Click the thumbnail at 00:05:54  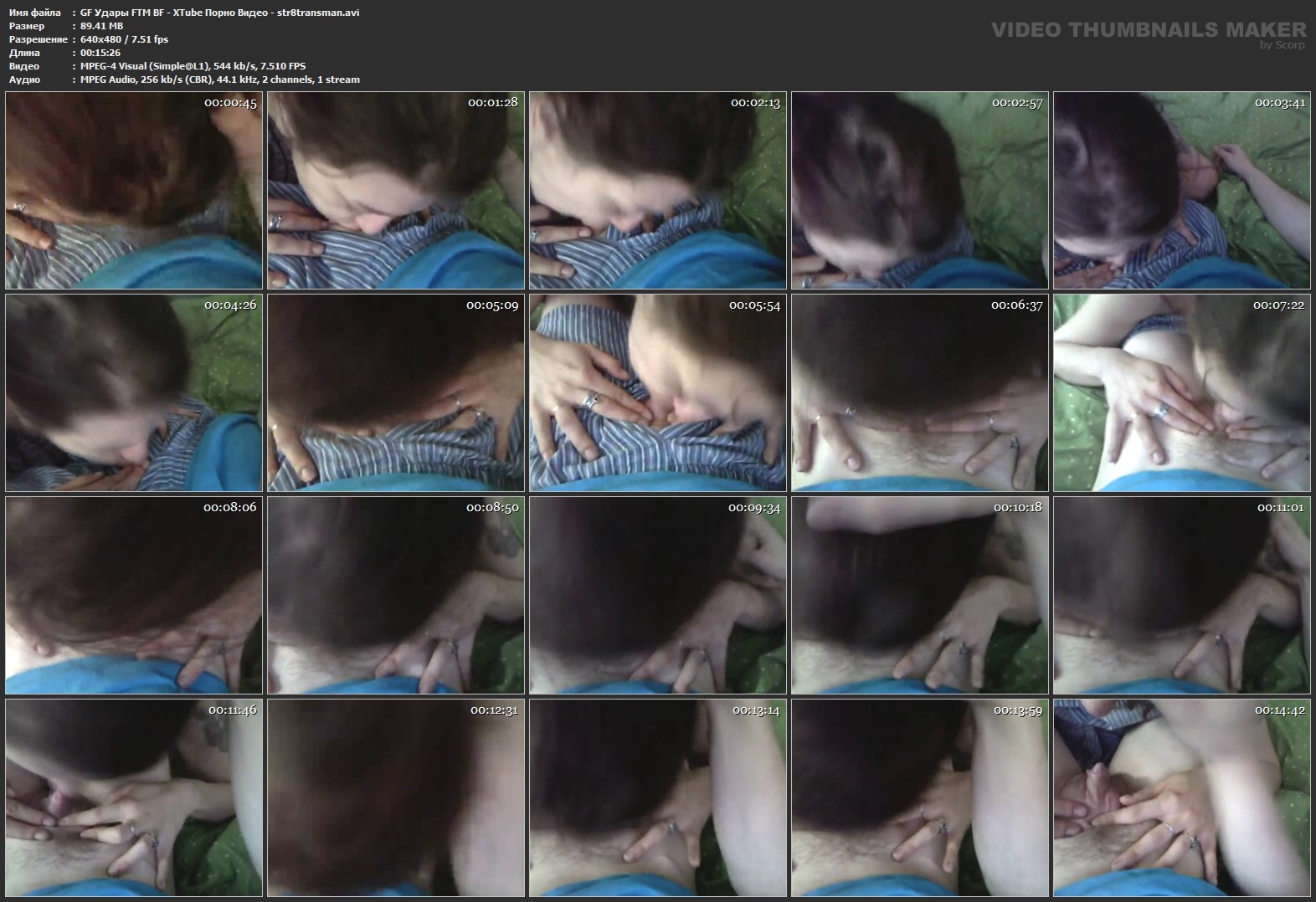pyautogui.click(x=658, y=393)
